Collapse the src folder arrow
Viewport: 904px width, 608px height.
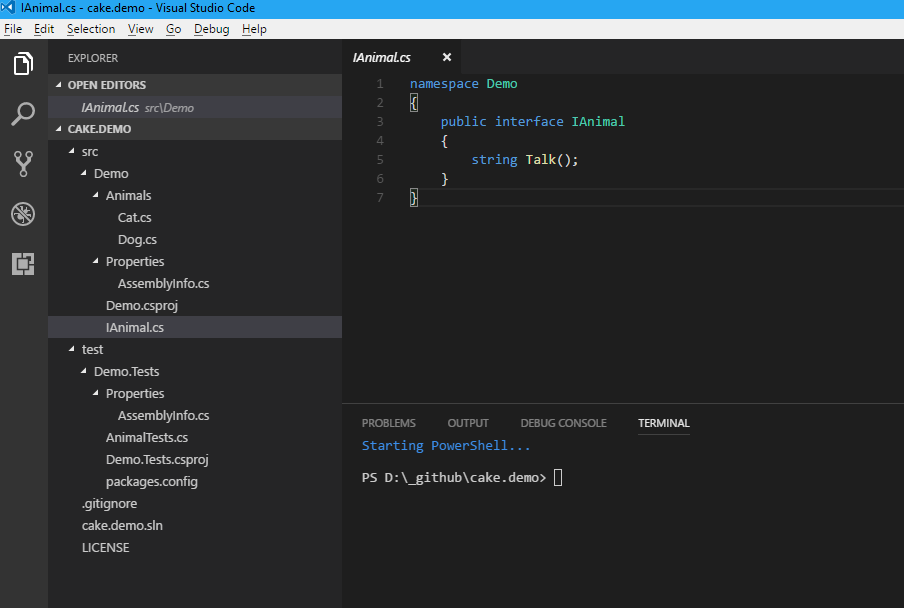point(71,151)
